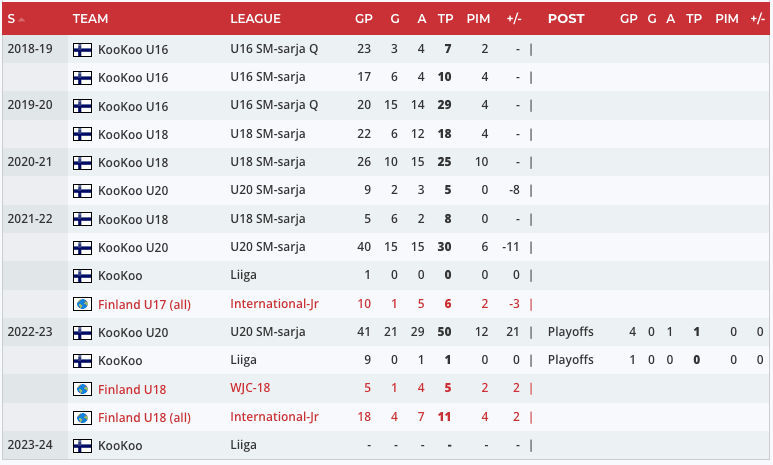Click the flag icon next to Finland U17 (all)
773x465 pixels.
tap(82, 304)
